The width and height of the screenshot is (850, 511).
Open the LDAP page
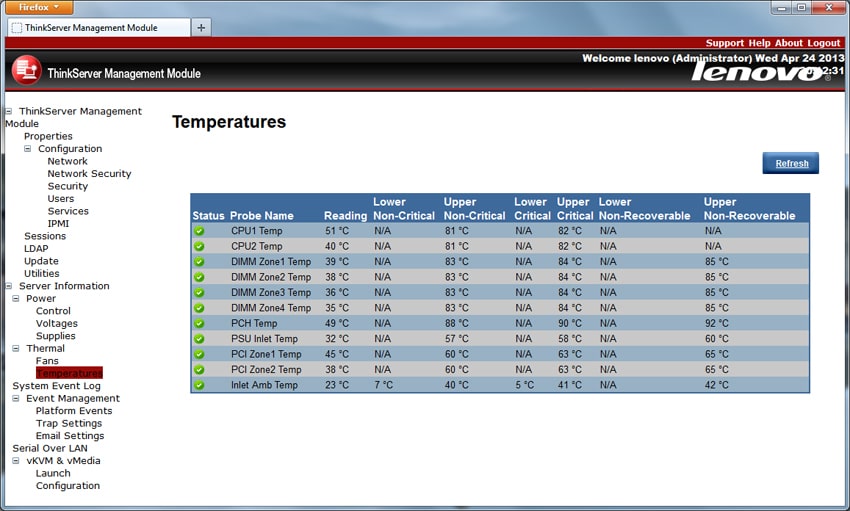(36, 248)
